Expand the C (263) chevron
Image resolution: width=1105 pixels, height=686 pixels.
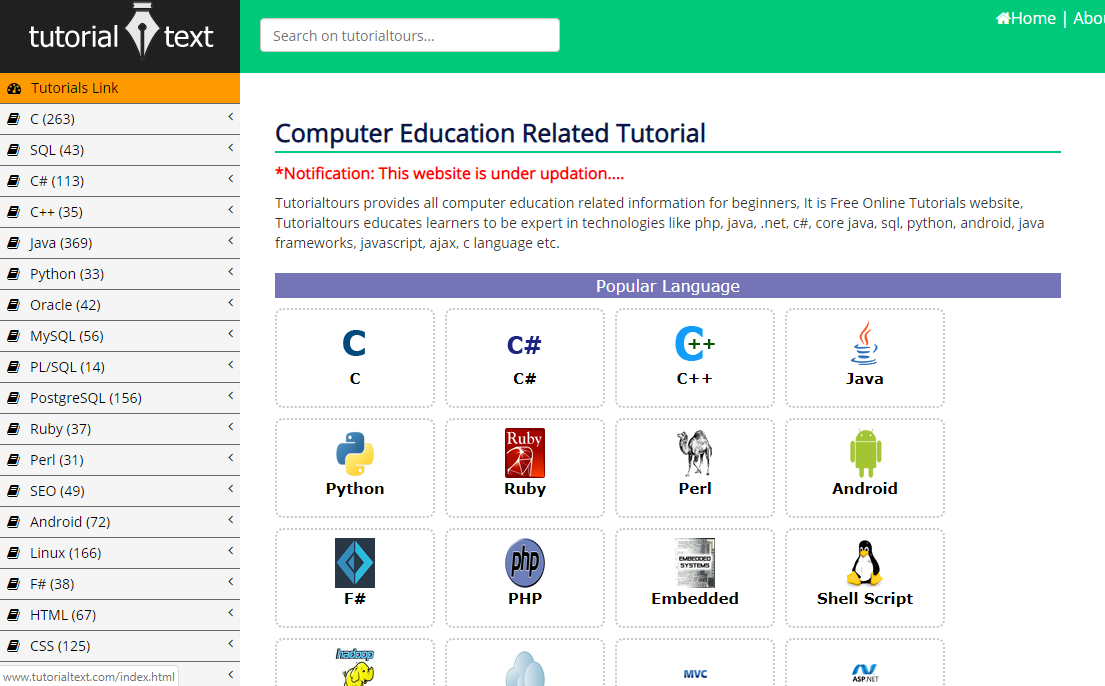point(230,117)
